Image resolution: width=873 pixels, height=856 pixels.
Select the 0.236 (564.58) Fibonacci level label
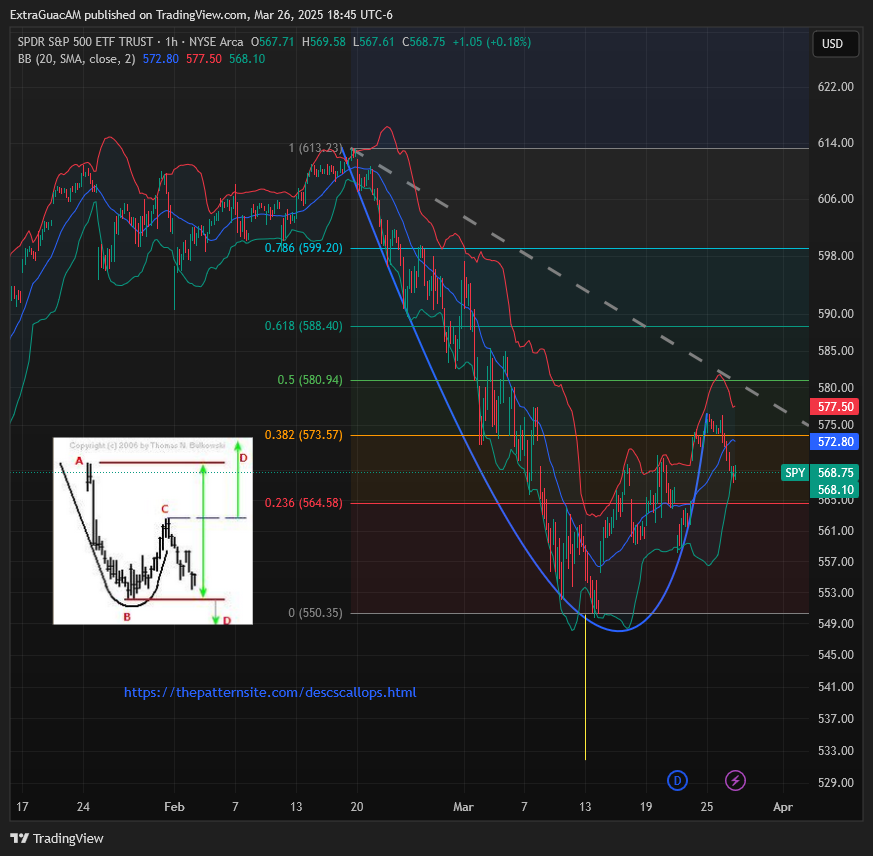[303, 503]
